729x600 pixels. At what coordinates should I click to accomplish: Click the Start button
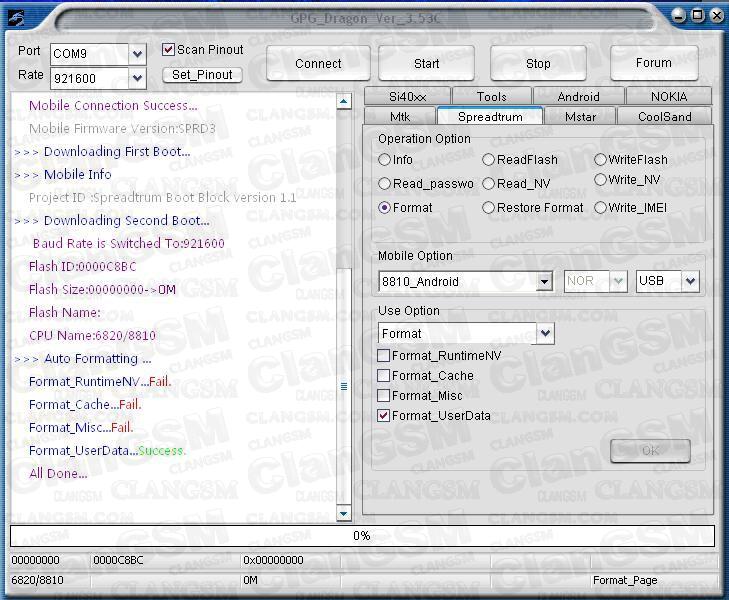[426, 64]
